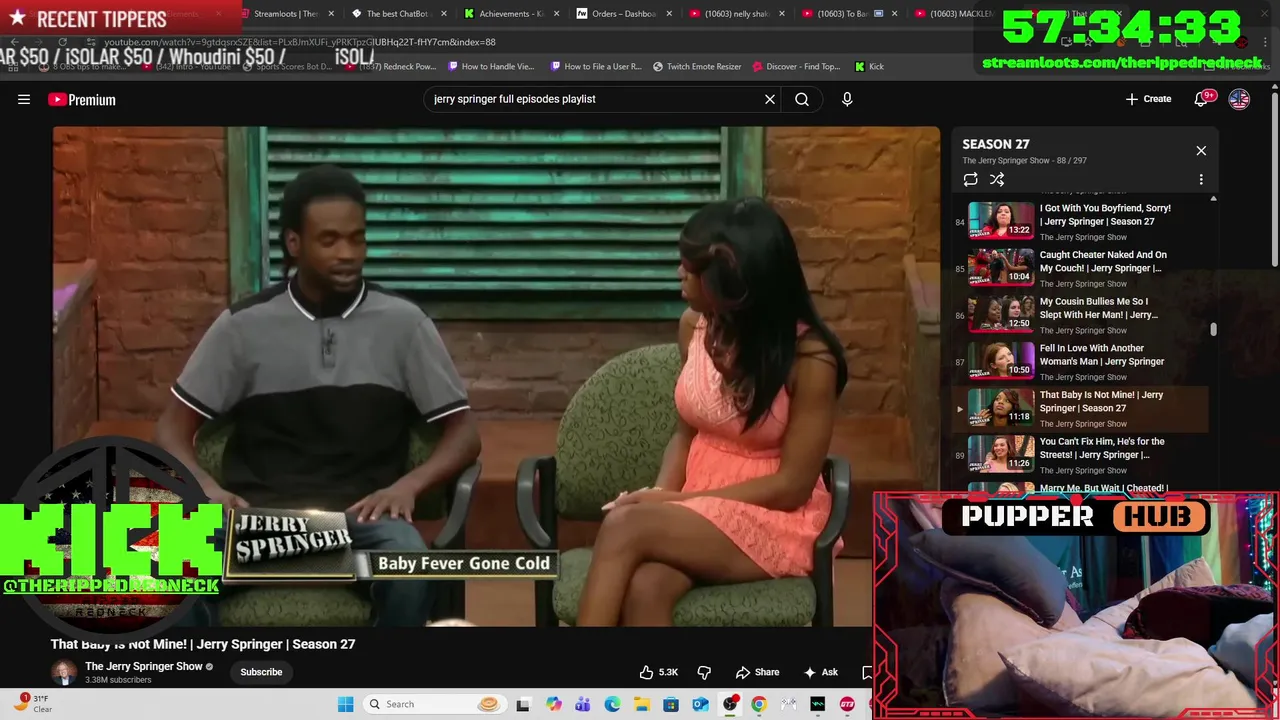The height and width of the screenshot is (720, 1280).
Task: Close the Streamloots tab
Action: [330, 14]
